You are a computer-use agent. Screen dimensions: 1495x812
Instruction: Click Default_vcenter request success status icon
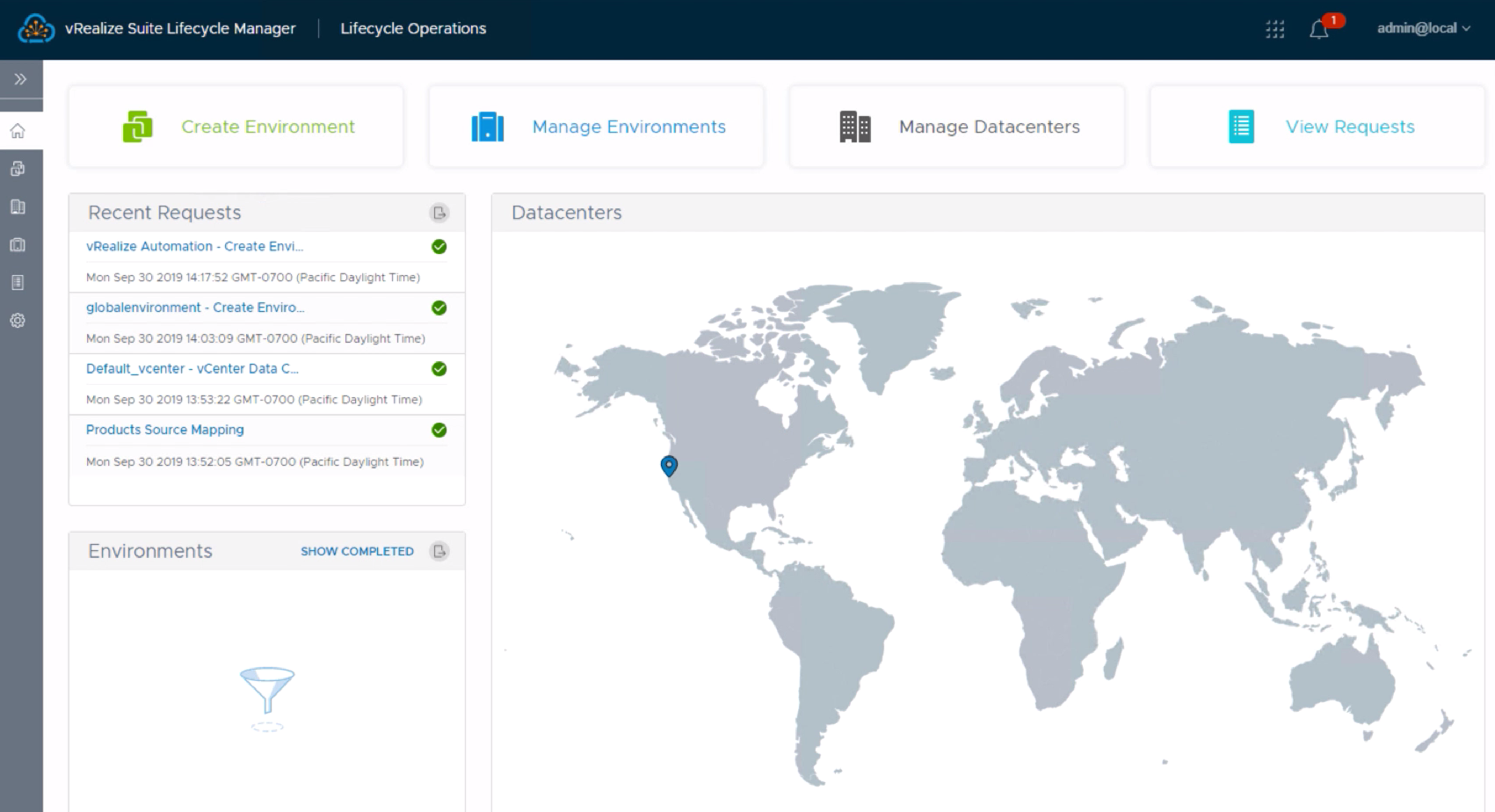point(439,369)
